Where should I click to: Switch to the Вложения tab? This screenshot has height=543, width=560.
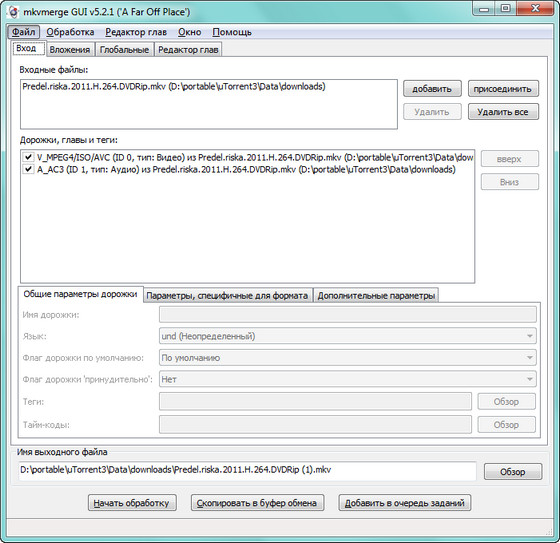click(70, 50)
